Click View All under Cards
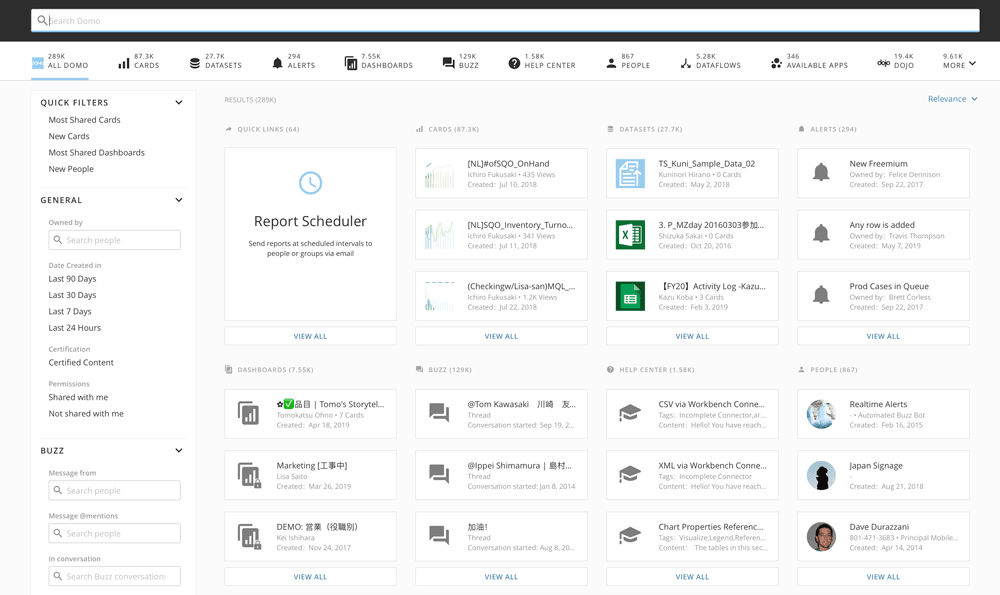1000x595 pixels. click(x=501, y=336)
